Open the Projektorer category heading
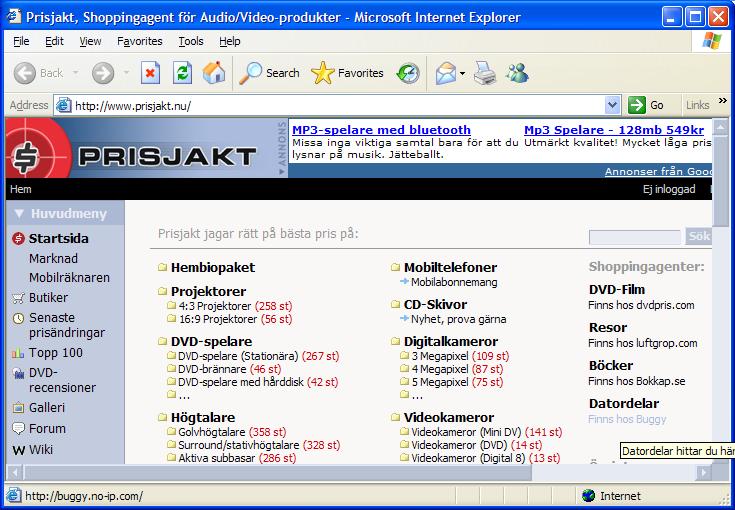Viewport: 735px width, 510px height. pyautogui.click(x=208, y=292)
